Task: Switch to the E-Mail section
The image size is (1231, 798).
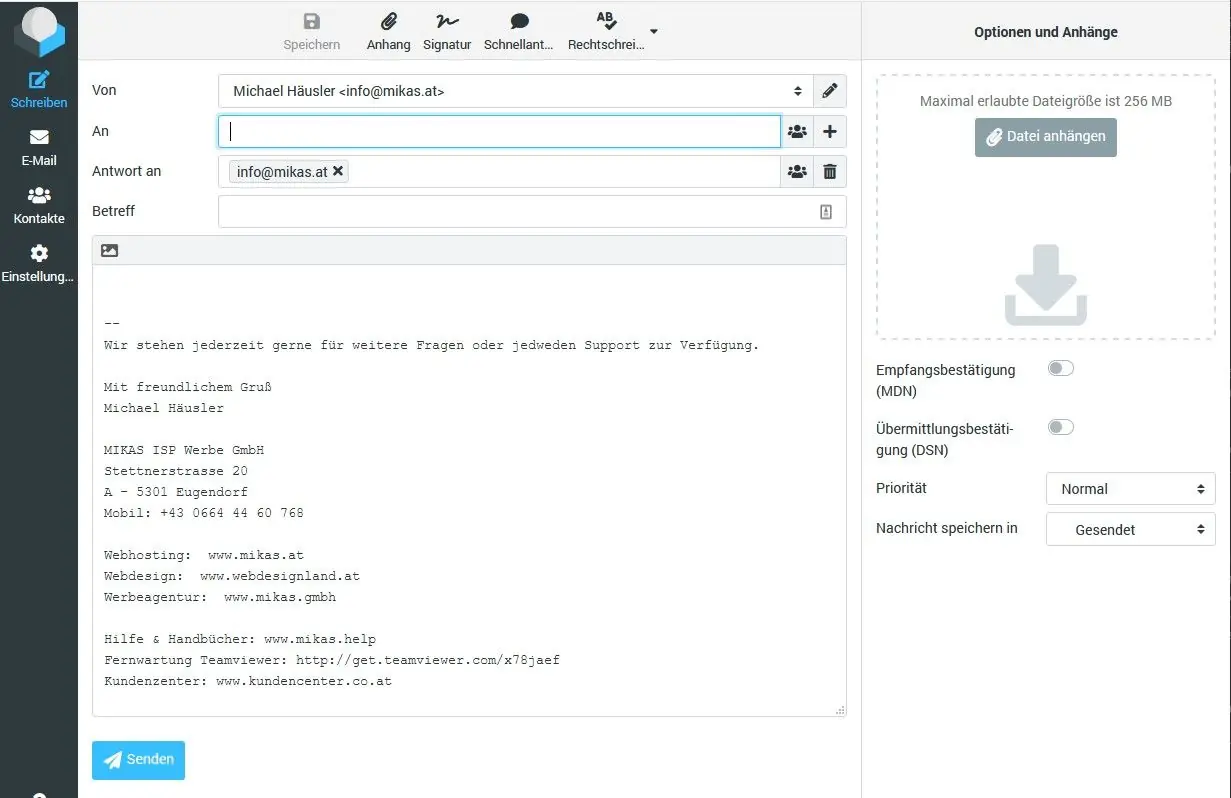Action: pos(38,146)
